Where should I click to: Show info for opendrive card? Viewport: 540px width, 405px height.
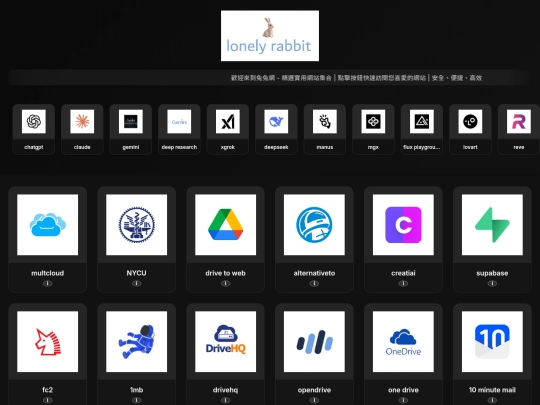tap(314, 400)
